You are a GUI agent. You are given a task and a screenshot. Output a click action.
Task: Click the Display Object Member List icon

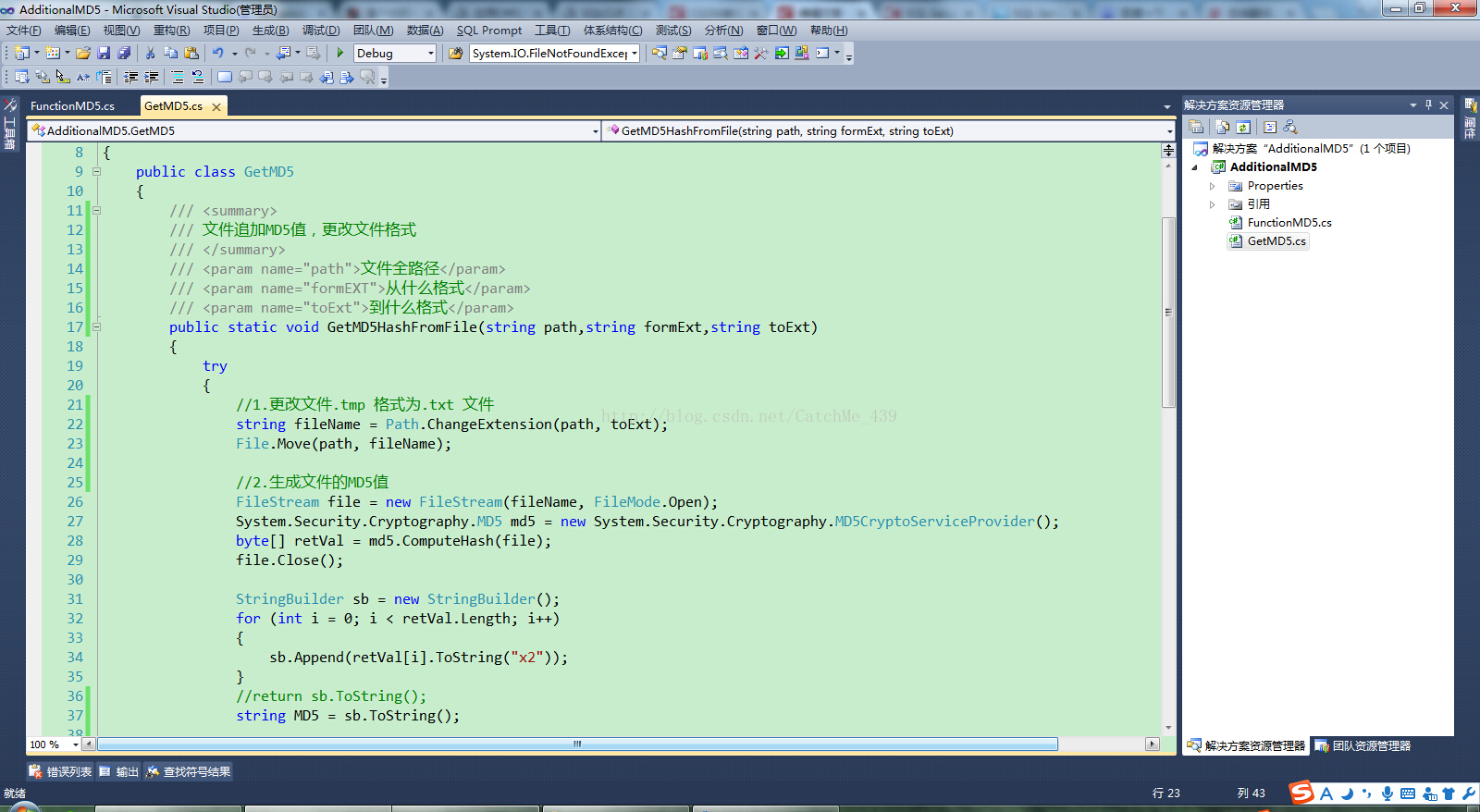[x=21, y=77]
